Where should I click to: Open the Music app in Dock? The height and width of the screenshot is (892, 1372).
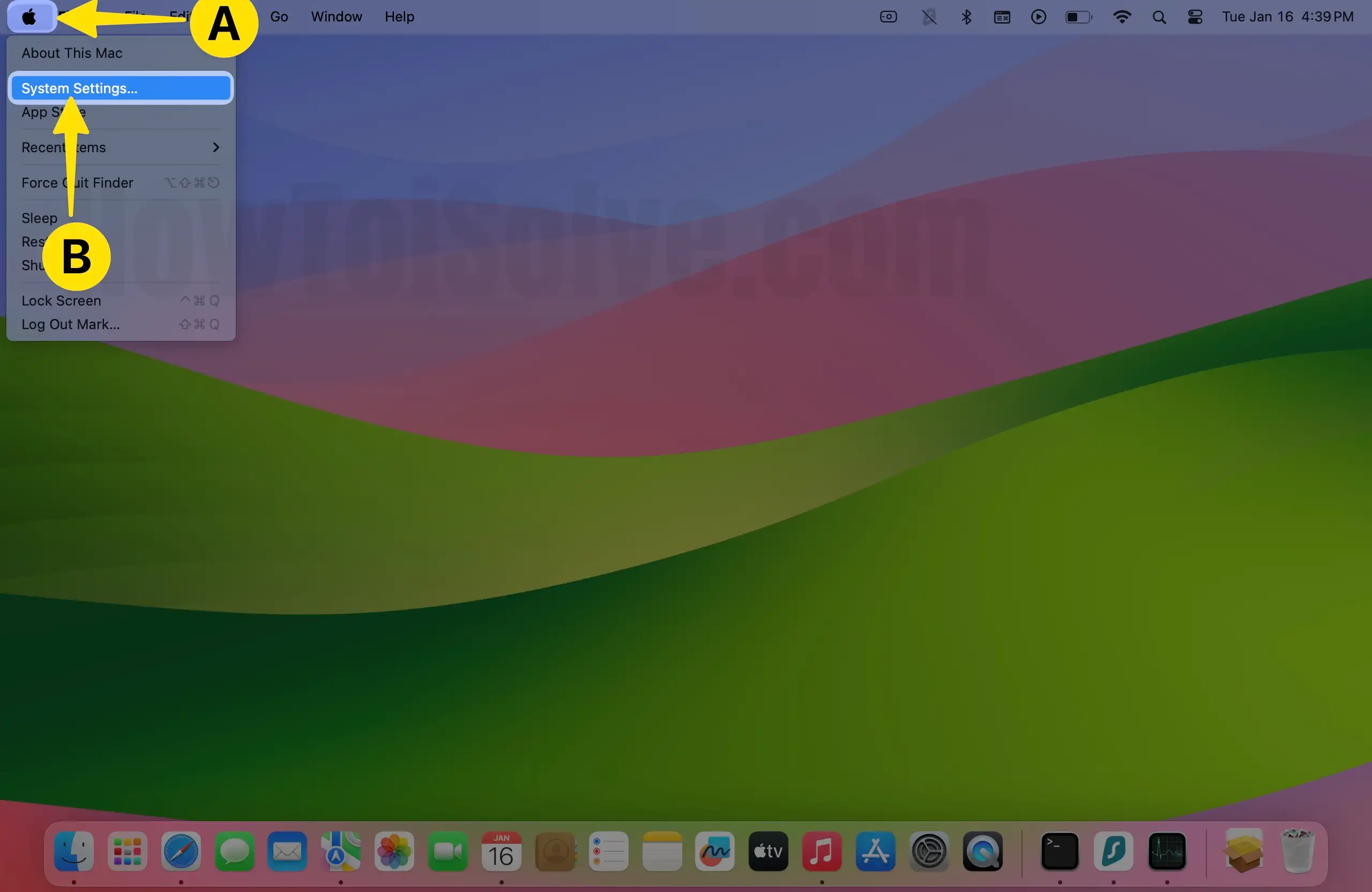pyautogui.click(x=822, y=851)
